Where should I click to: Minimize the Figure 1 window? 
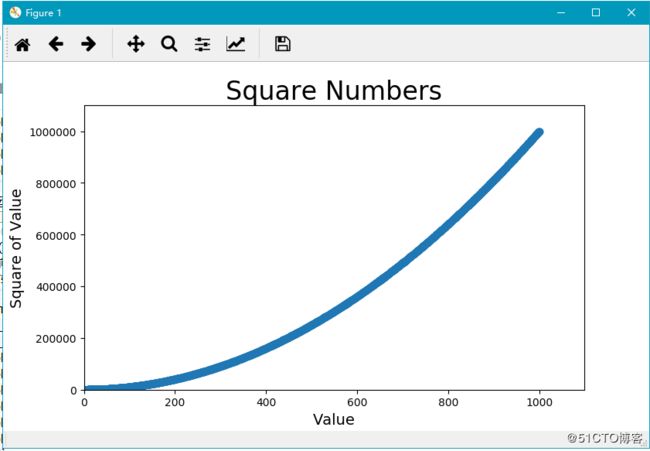[x=561, y=12]
